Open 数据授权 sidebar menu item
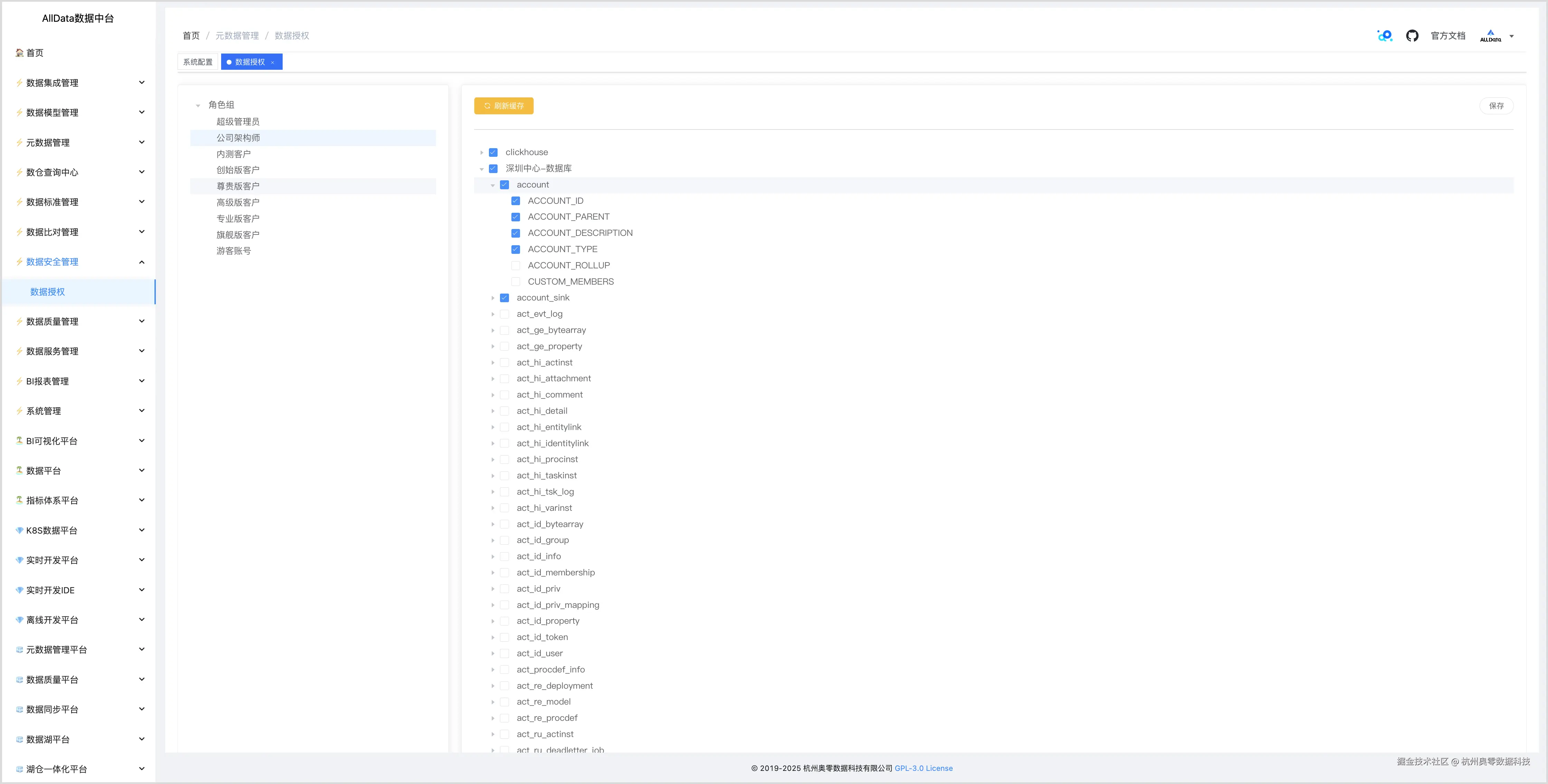Image resolution: width=1548 pixels, height=784 pixels. tap(78, 292)
